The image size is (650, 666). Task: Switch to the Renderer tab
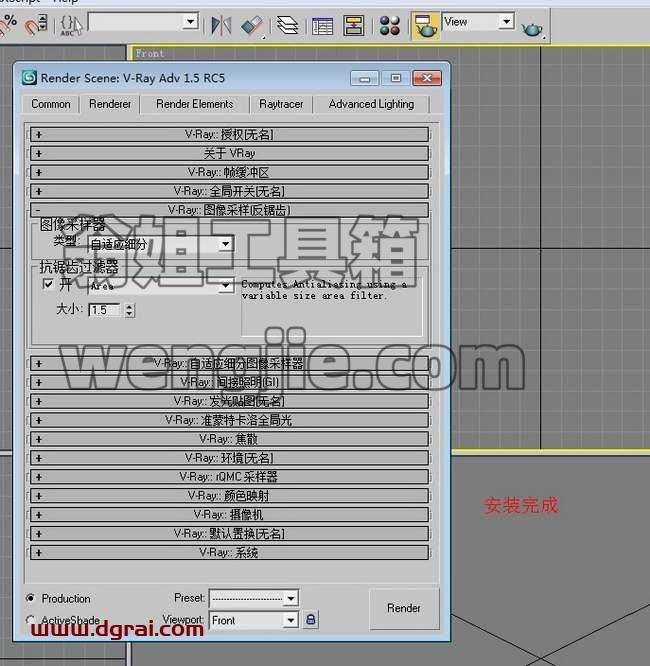[110, 104]
